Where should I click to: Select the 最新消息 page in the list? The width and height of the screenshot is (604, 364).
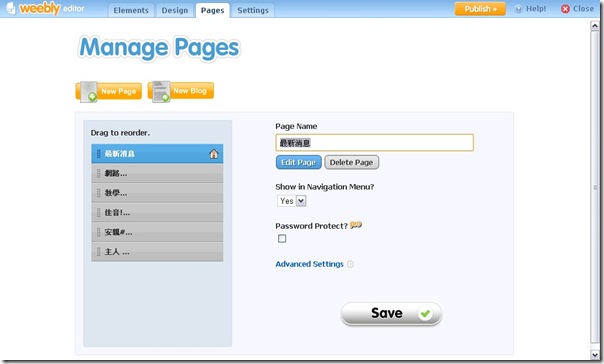coord(157,154)
